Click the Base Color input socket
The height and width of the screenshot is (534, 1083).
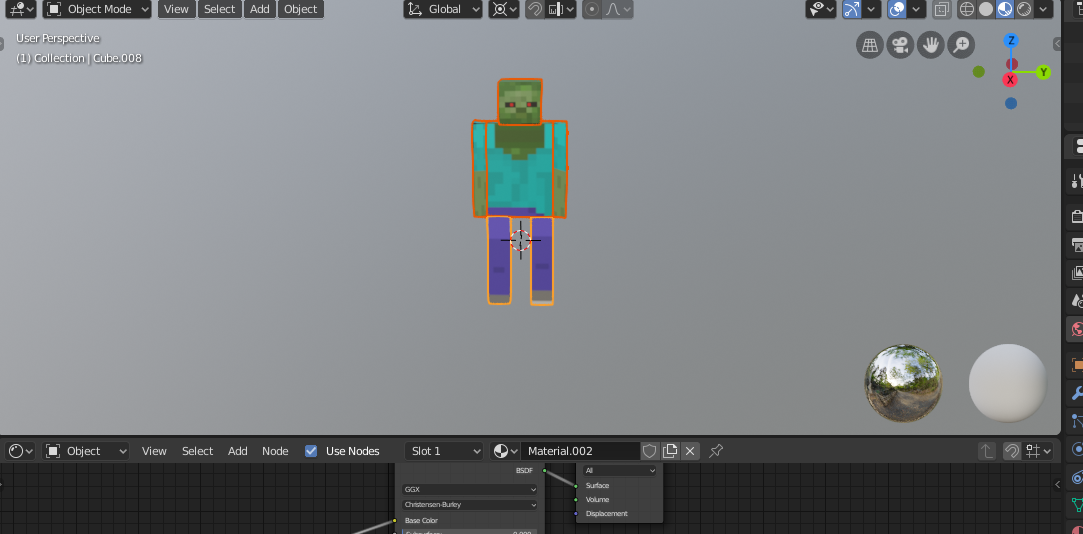394,520
